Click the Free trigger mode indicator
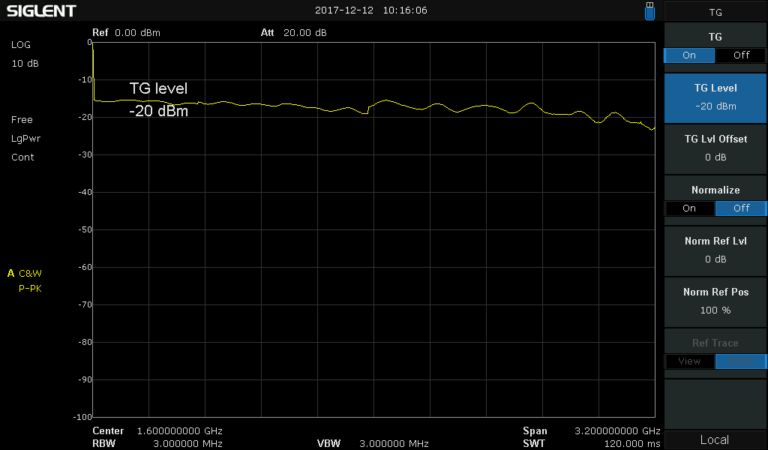 click(x=22, y=119)
